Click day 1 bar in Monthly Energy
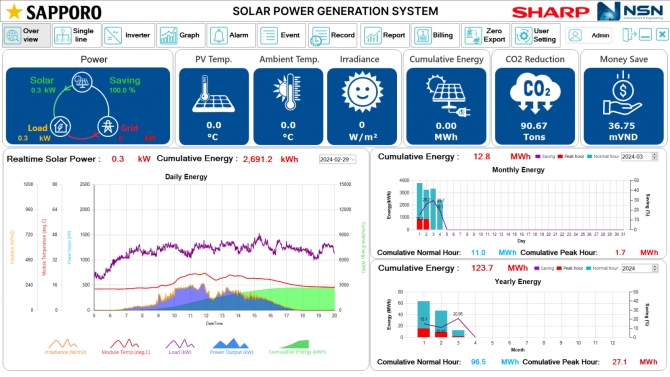670x377 pixels. click(x=420, y=206)
